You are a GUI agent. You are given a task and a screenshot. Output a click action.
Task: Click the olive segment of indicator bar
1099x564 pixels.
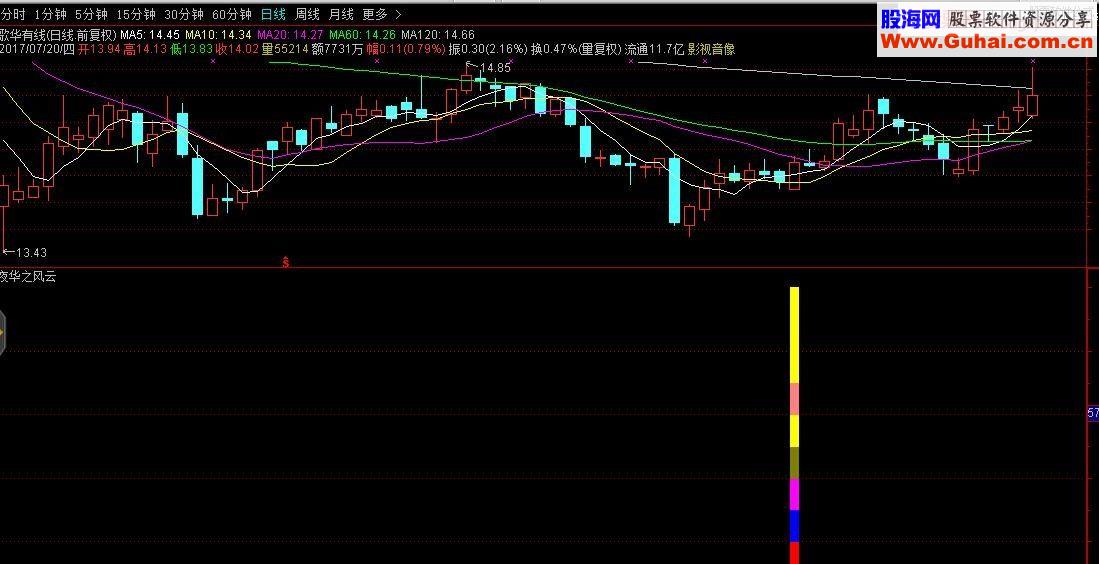coord(794,462)
